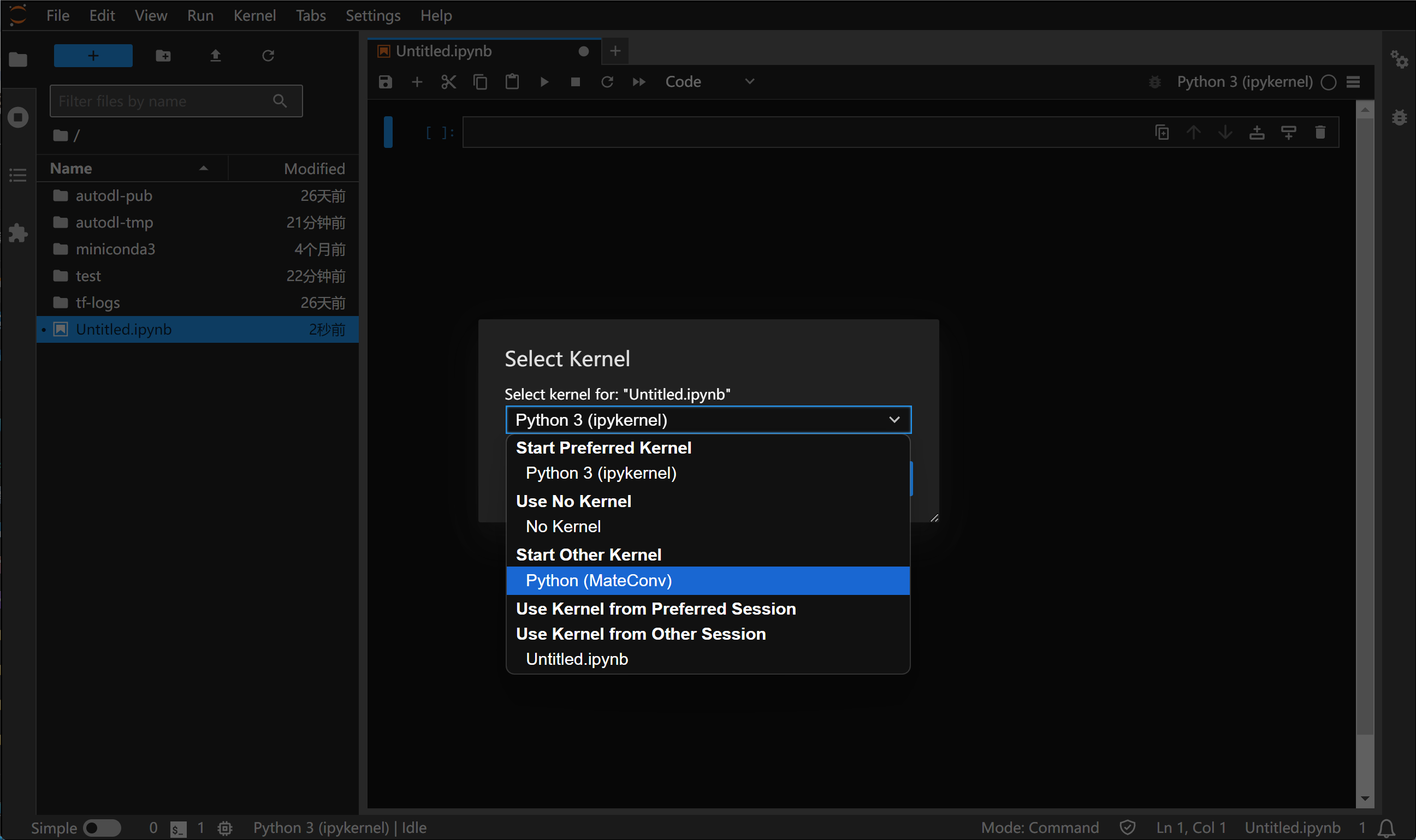1416x840 pixels.
Task: Toggle Simple interface mode
Action: click(x=103, y=827)
